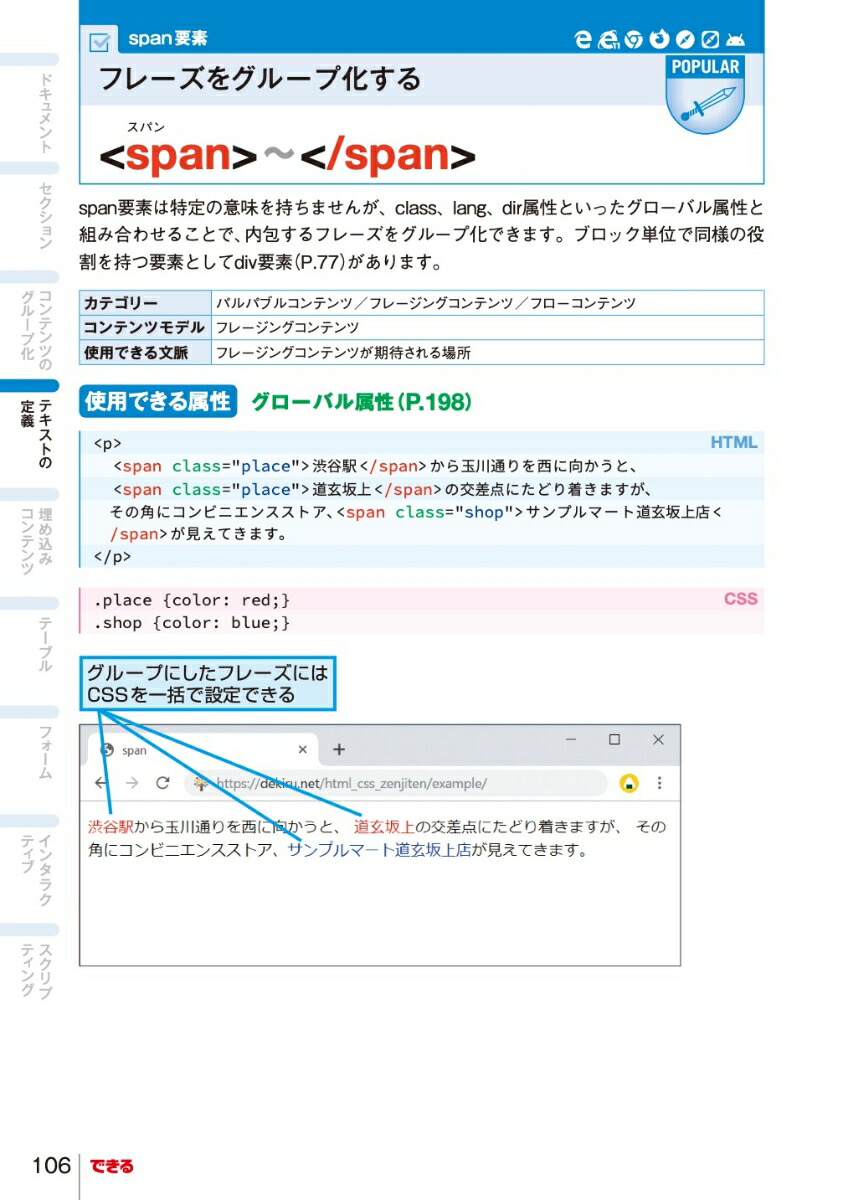Image resolution: width=843 pixels, height=1200 pixels.
Task: Click the red 渋谷駅 text in browser
Action: (x=110, y=827)
